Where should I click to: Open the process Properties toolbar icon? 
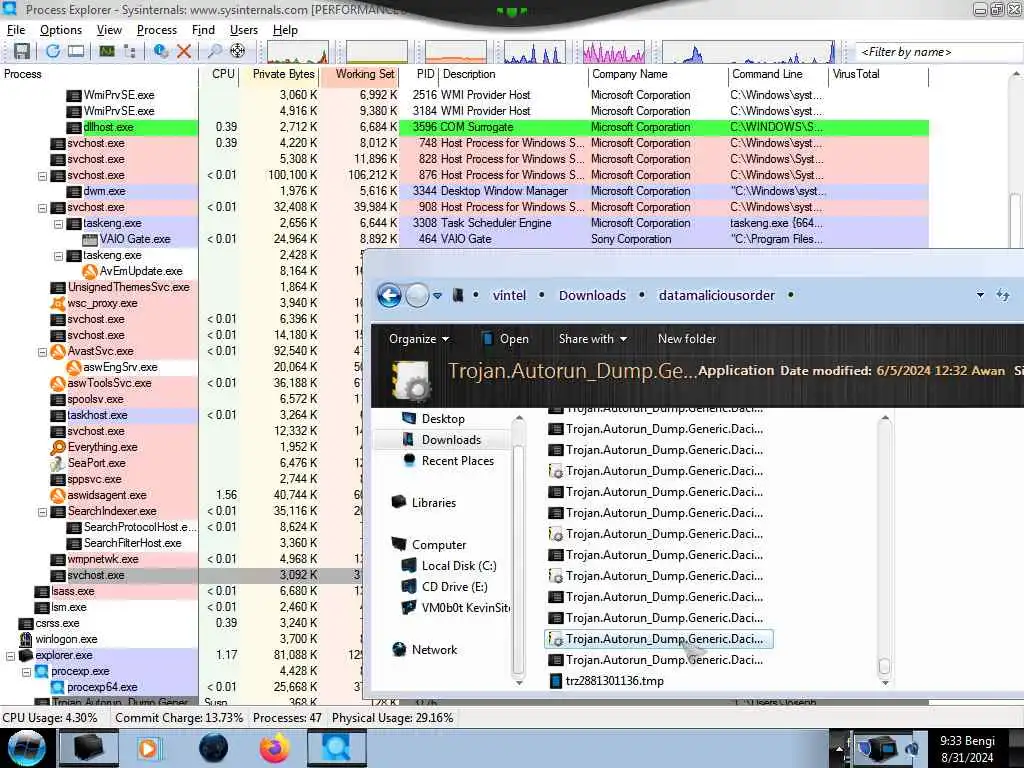point(161,51)
